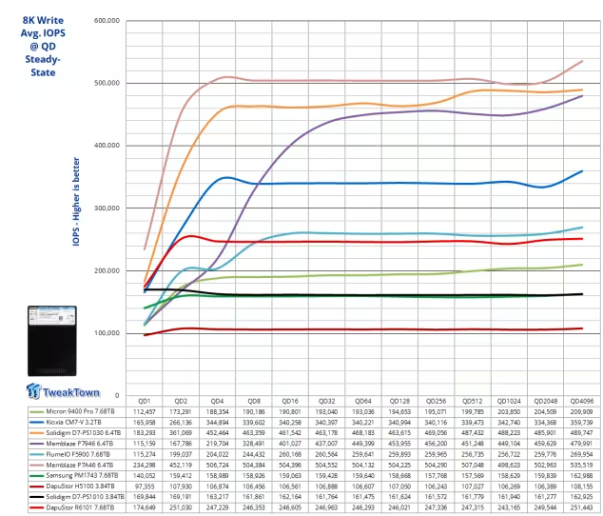Click the 400,000 y-axis value

pos(107,145)
